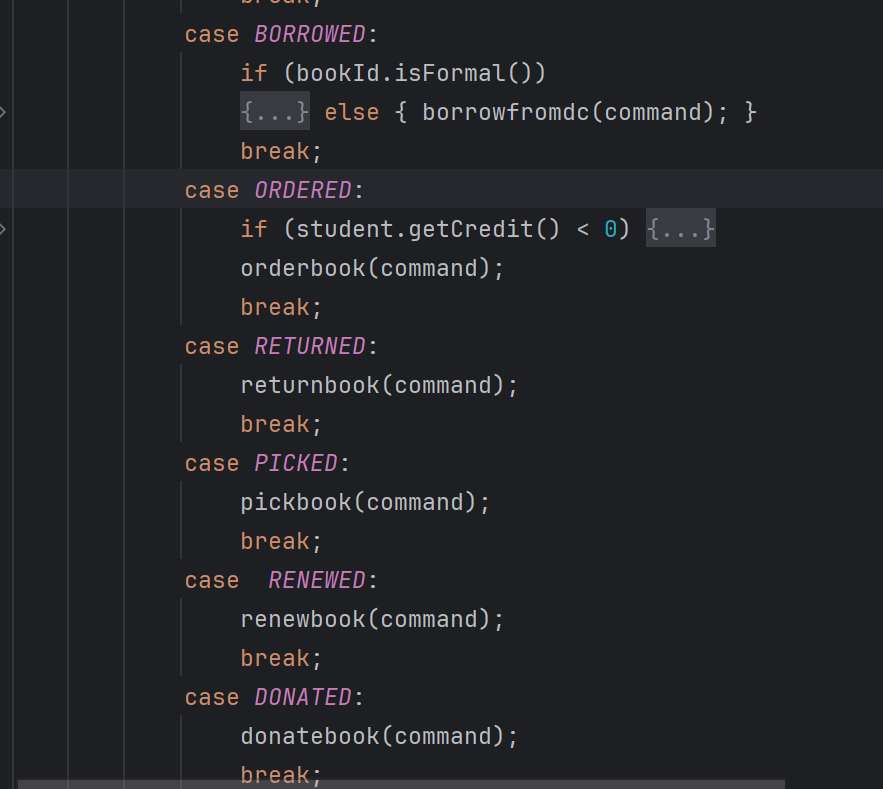Click break after renewbook(command)
This screenshot has width=883, height=789.
pos(275,658)
